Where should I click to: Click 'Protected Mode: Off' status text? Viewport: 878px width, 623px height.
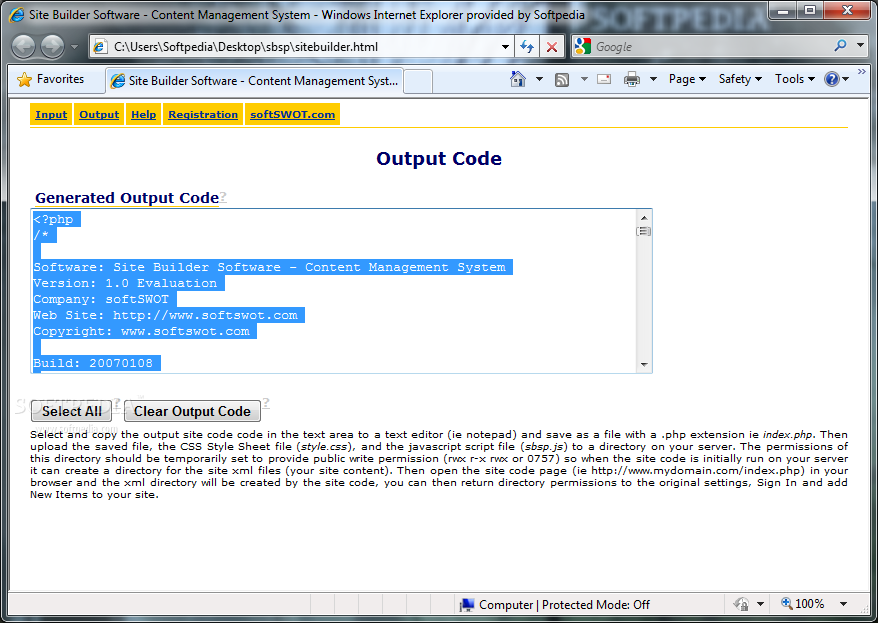click(x=596, y=605)
